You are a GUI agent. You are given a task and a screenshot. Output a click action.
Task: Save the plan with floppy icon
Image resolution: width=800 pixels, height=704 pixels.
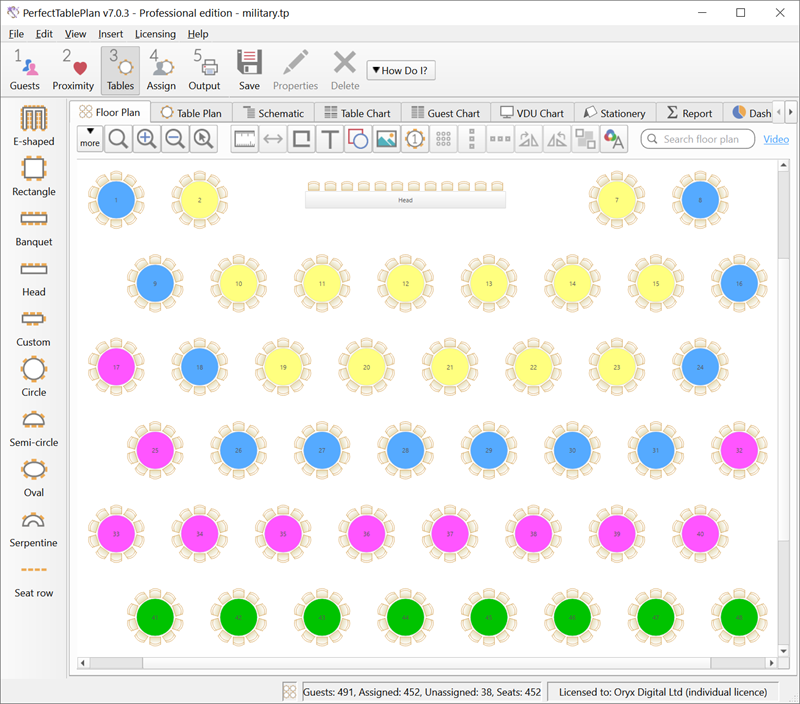point(249,70)
